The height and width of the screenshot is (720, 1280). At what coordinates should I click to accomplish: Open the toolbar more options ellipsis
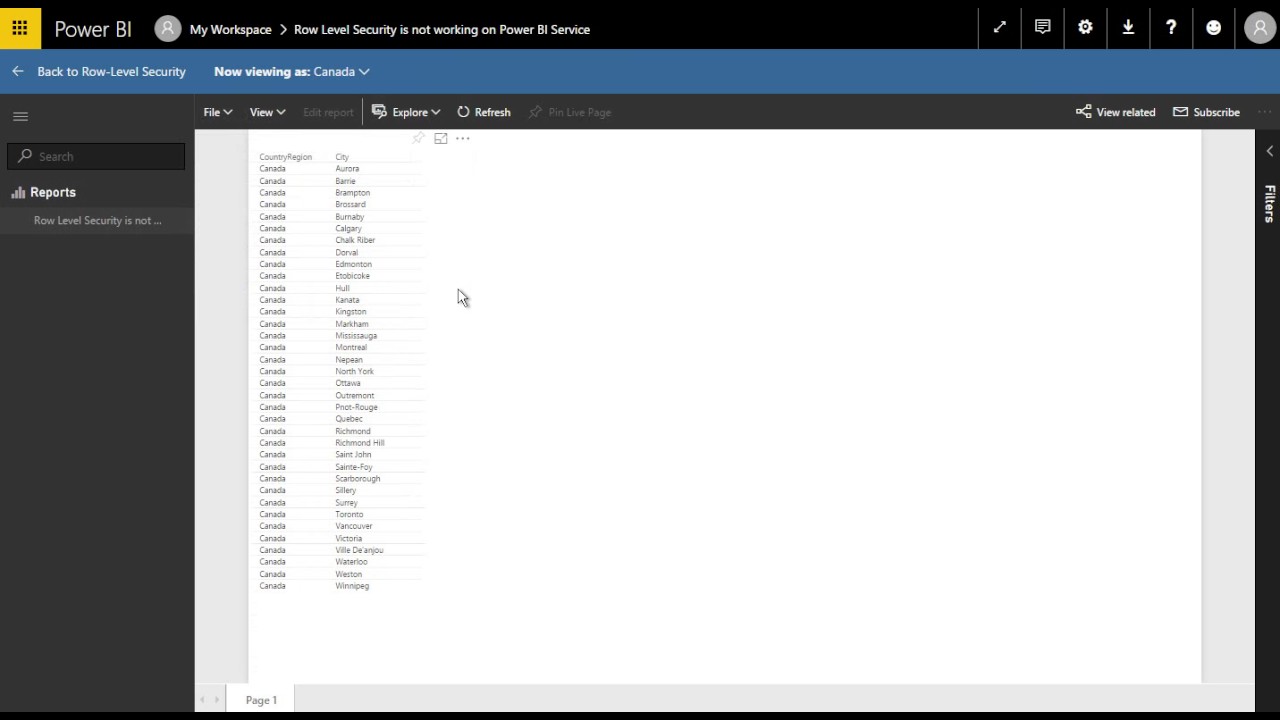pyautogui.click(x=1265, y=112)
